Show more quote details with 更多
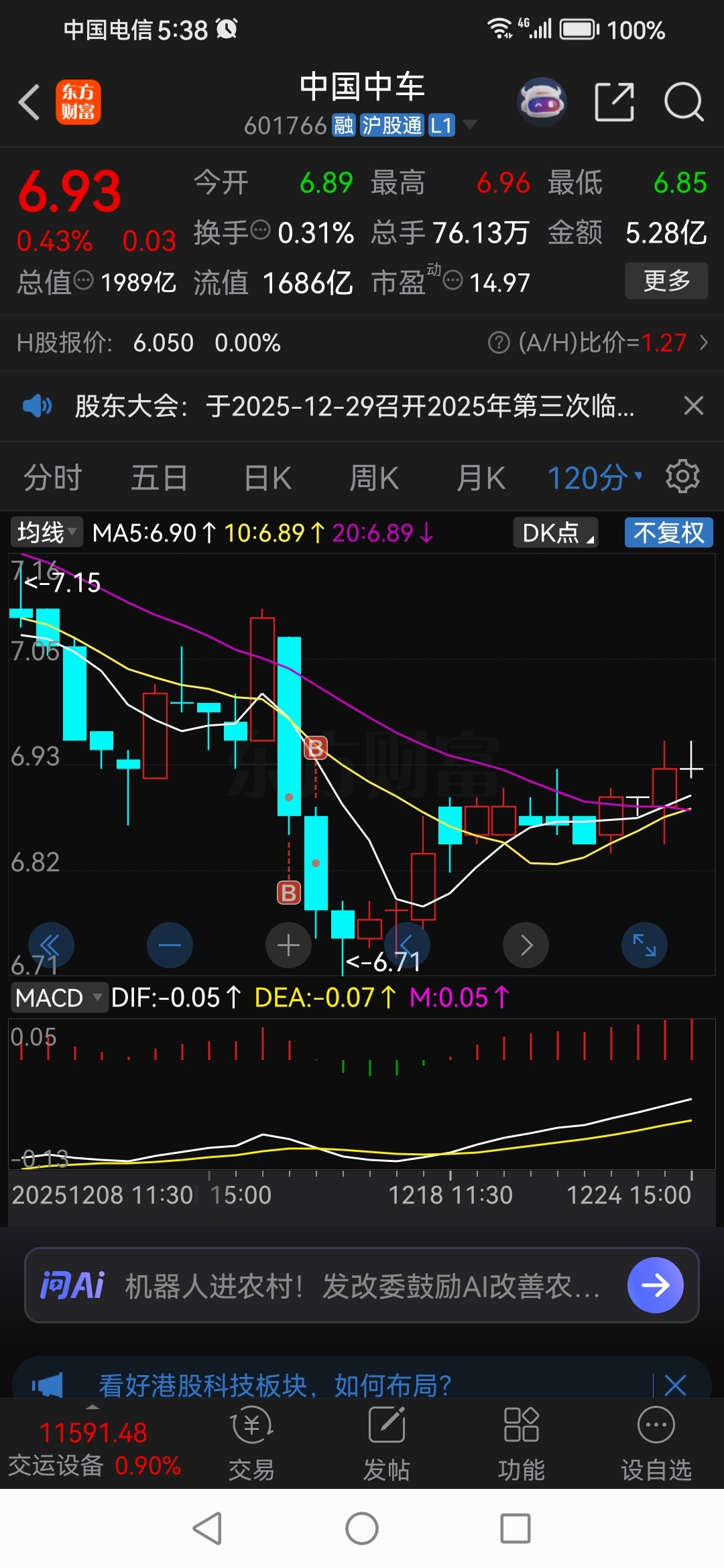Screen dimensions: 724x1568 tap(666, 281)
